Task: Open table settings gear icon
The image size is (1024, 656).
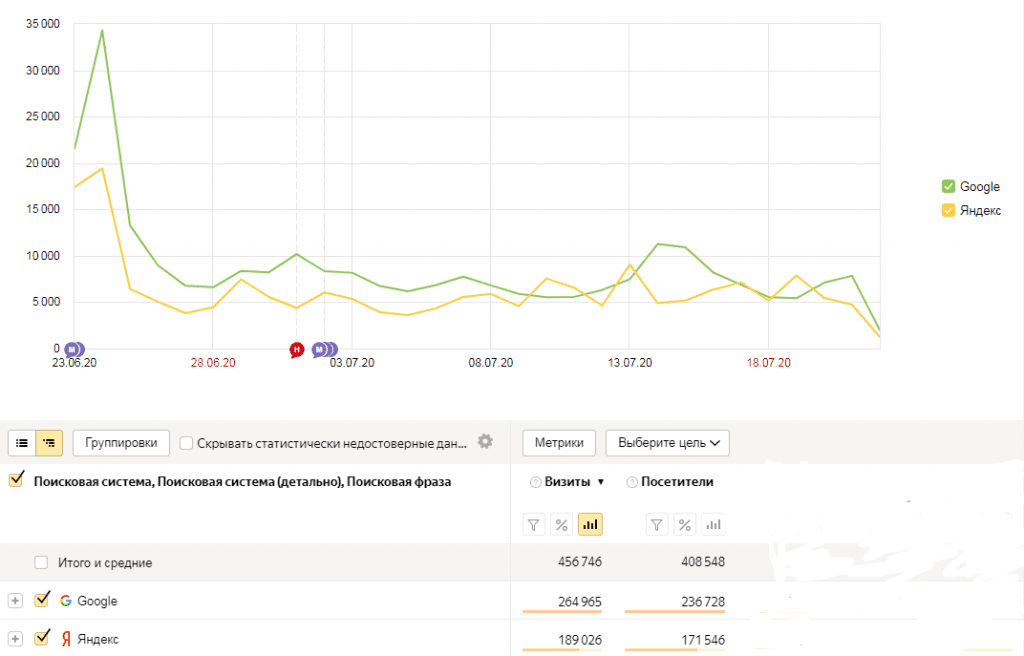Action: [x=485, y=442]
